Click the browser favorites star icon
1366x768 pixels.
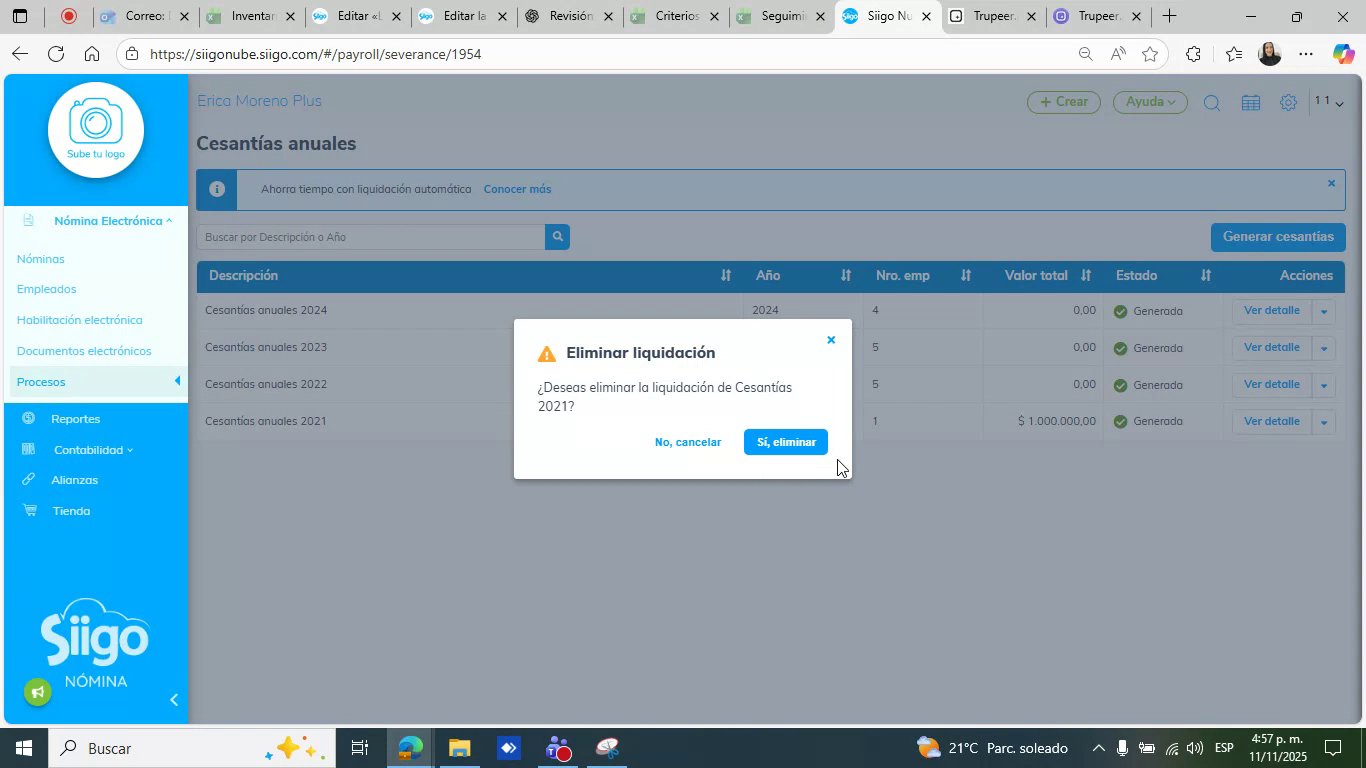pos(1150,54)
